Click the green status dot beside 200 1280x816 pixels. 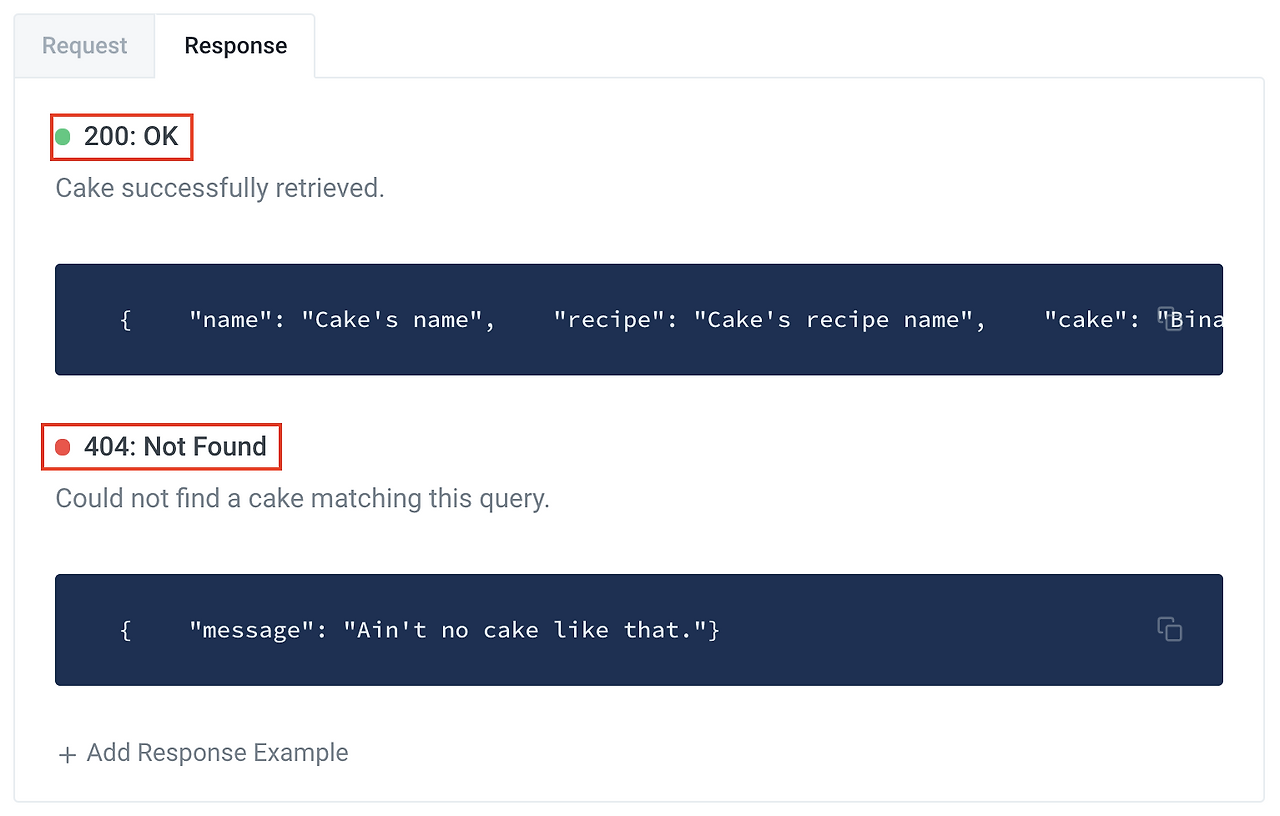pos(63,137)
